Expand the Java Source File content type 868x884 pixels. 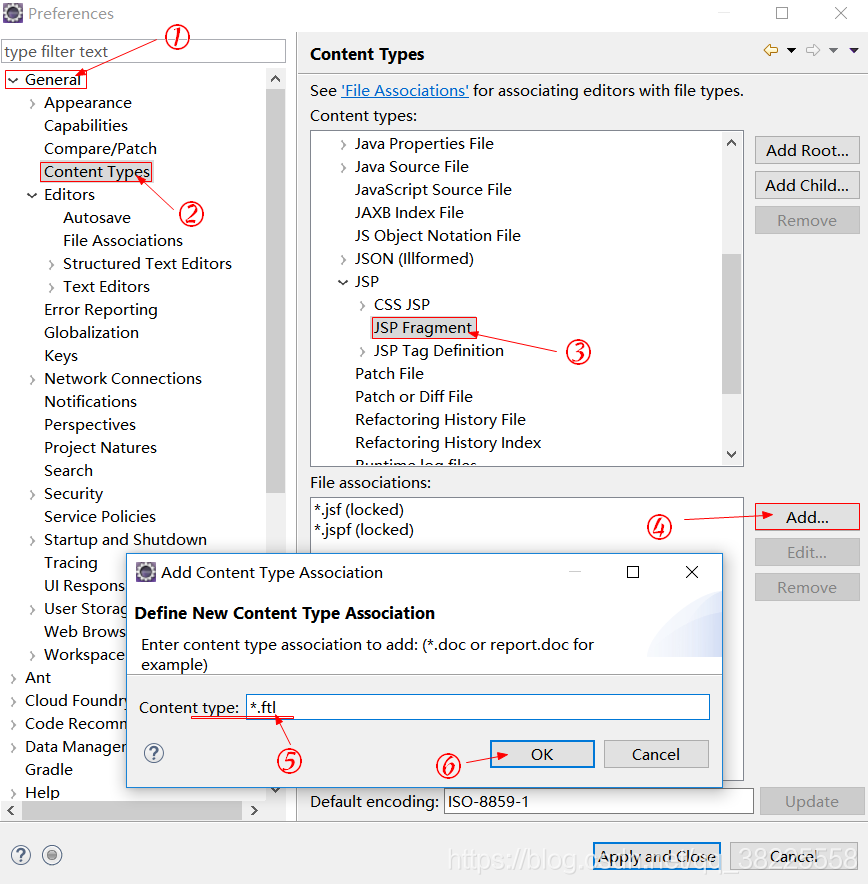point(343,167)
